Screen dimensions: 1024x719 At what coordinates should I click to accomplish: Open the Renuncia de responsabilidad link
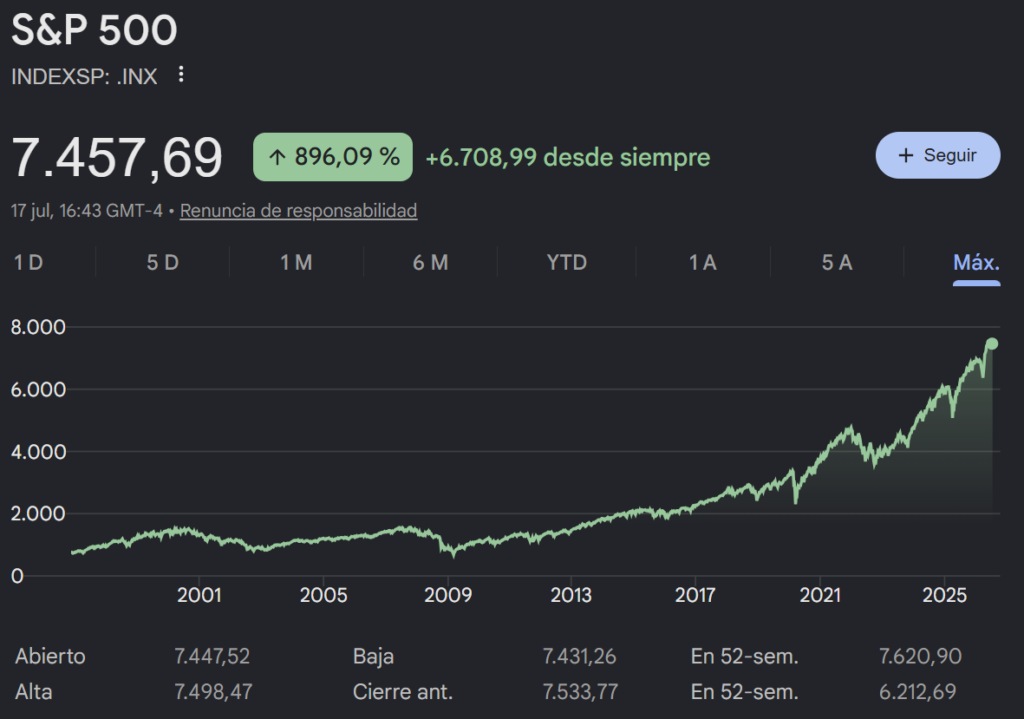click(x=298, y=210)
